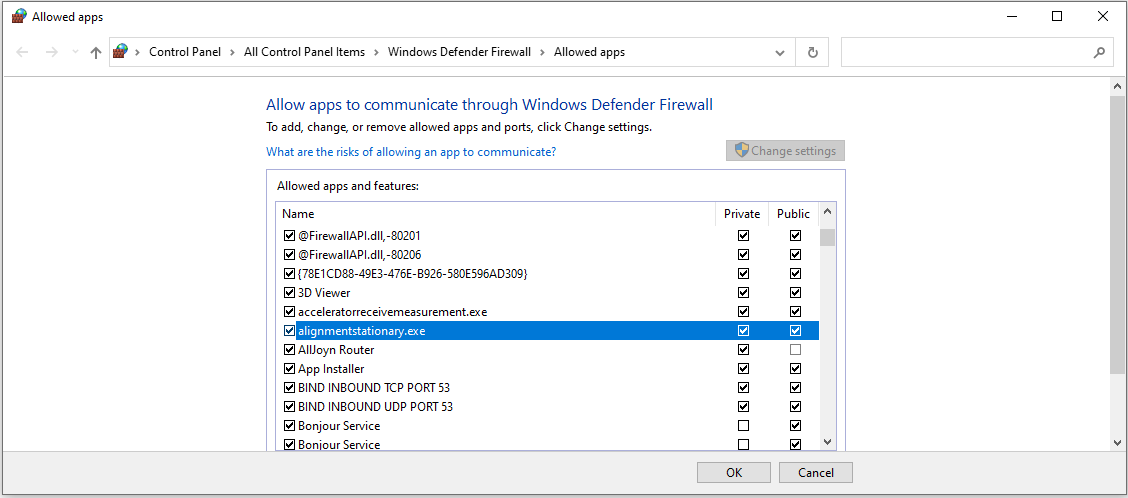Click the Forward navigation arrow
This screenshot has height=498, width=1128.
pyautogui.click(x=51, y=53)
